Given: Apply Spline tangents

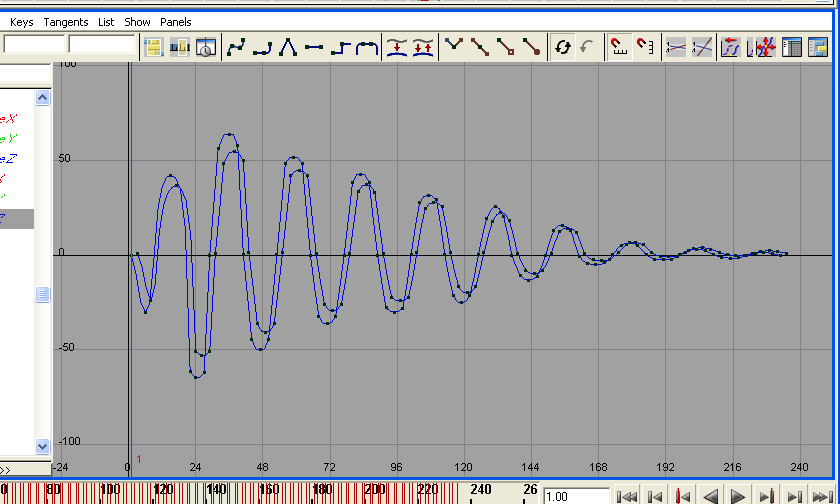Looking at the screenshot, I should coord(236,47).
